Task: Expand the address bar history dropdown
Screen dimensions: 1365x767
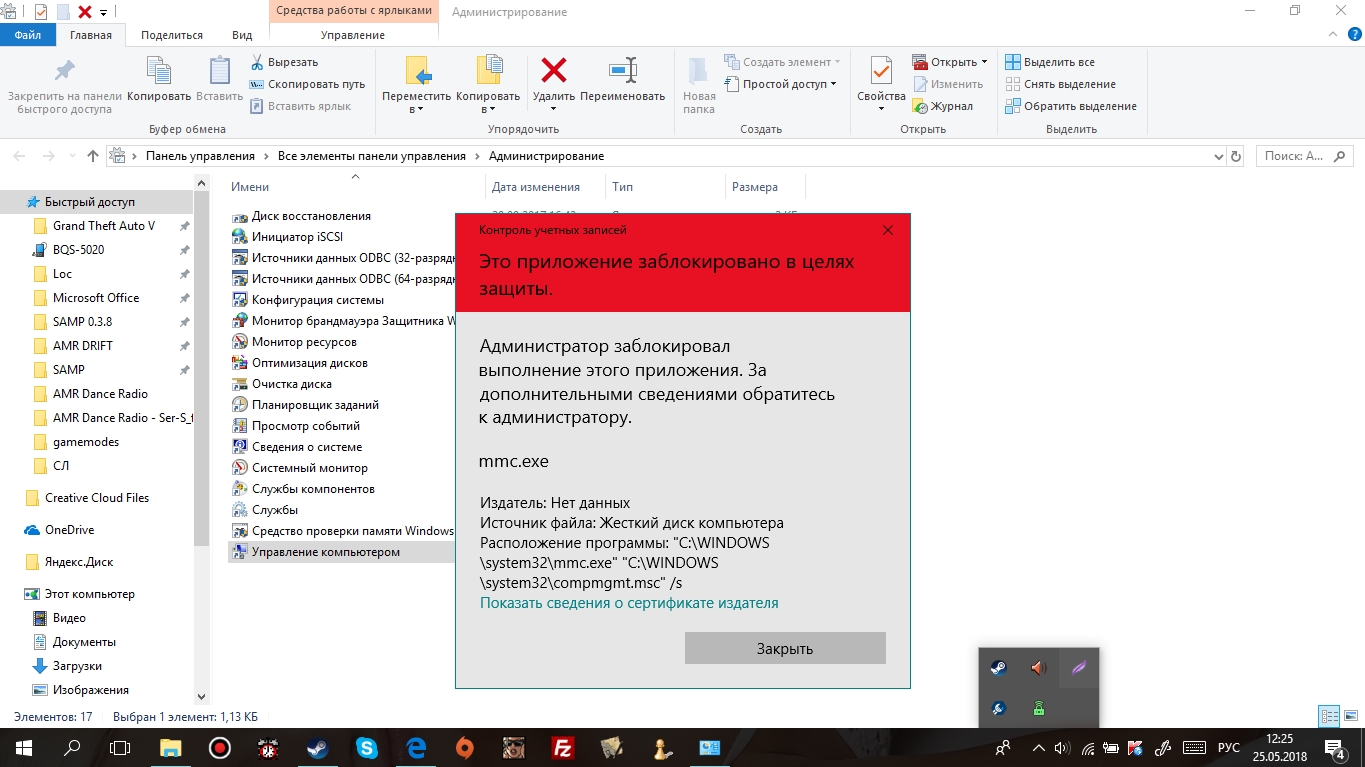Action: pyautogui.click(x=1218, y=156)
